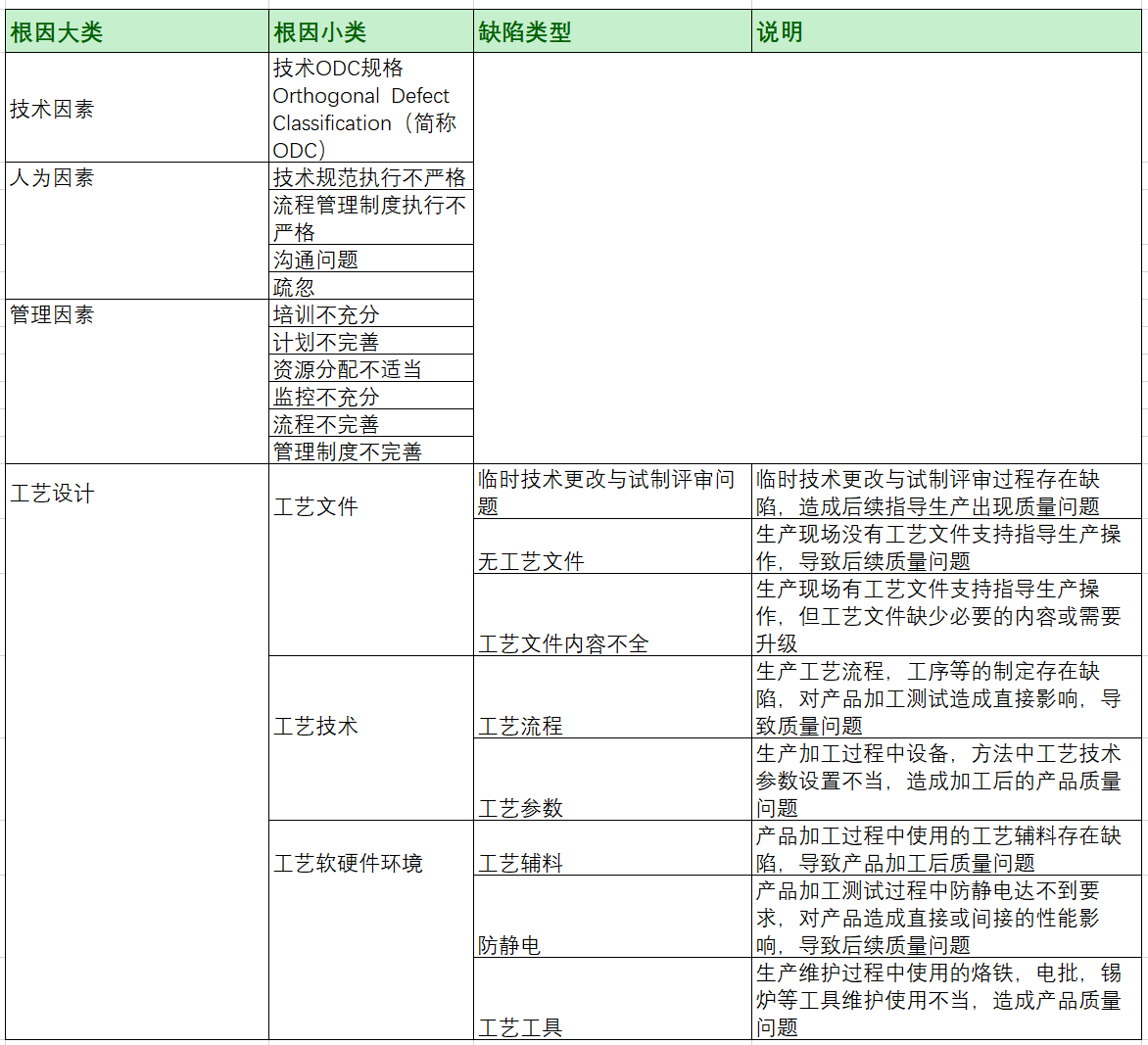This screenshot has width=1148, height=1045.
Task: Select description starting 生产现场没有工艺文件
Action: [x=946, y=546]
